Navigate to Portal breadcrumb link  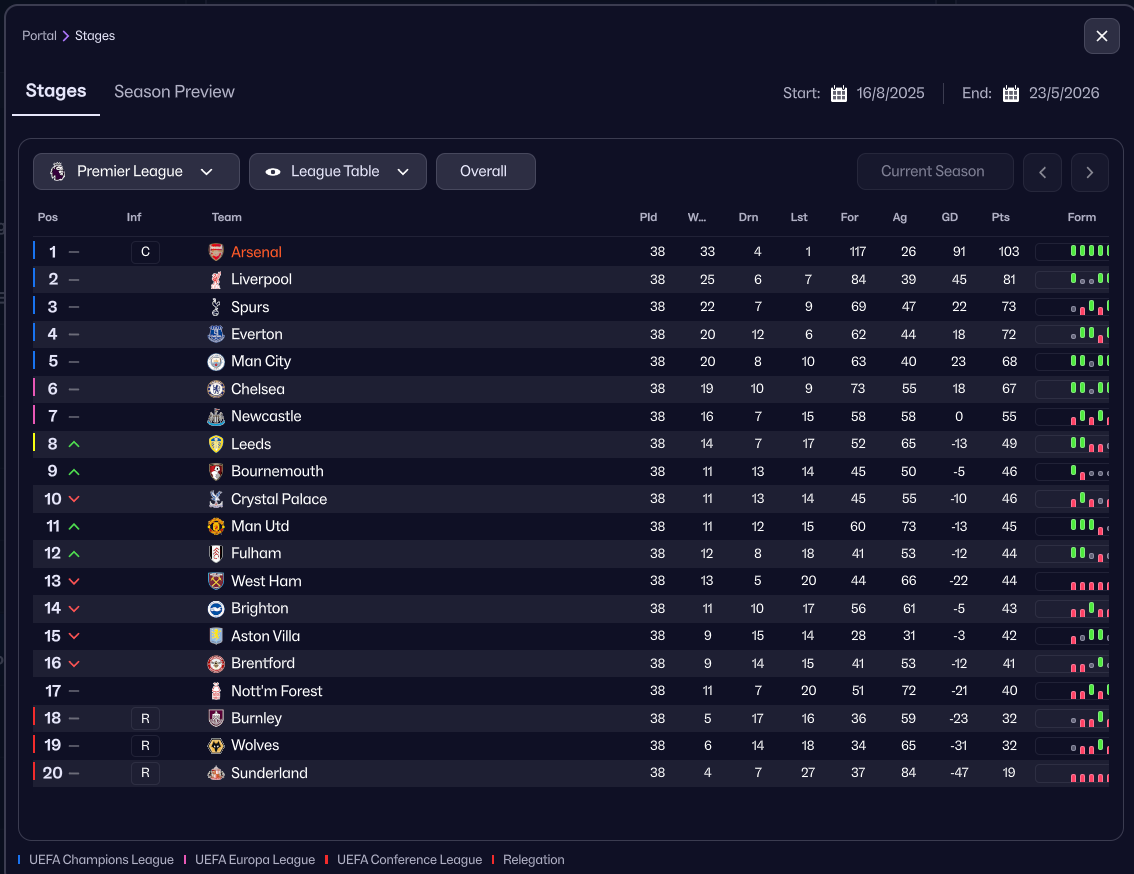pyautogui.click(x=39, y=36)
